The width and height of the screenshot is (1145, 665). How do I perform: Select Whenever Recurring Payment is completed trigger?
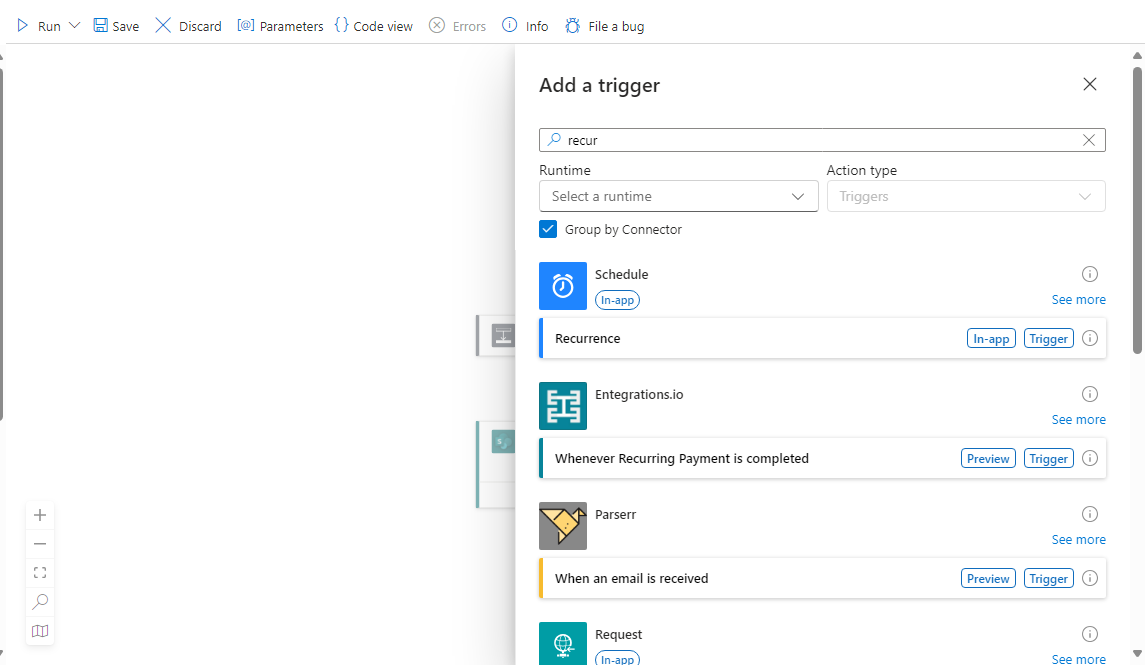[823, 458]
